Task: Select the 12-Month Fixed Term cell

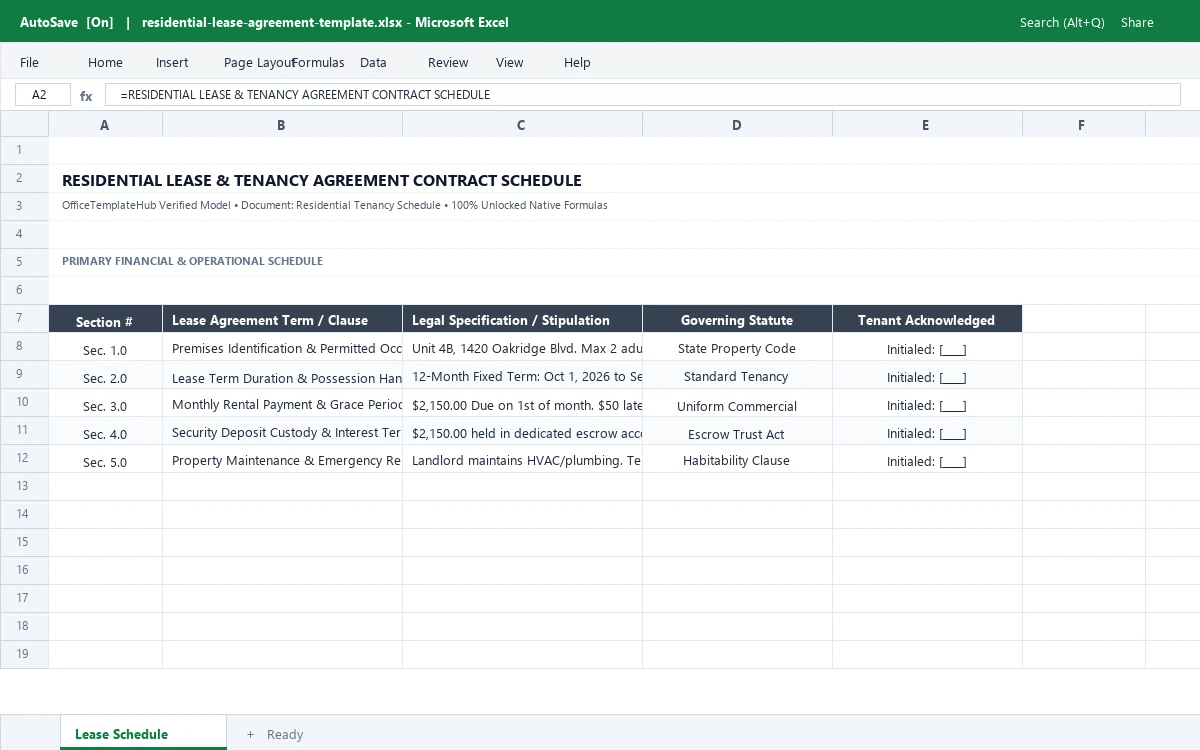Action: [x=522, y=375]
